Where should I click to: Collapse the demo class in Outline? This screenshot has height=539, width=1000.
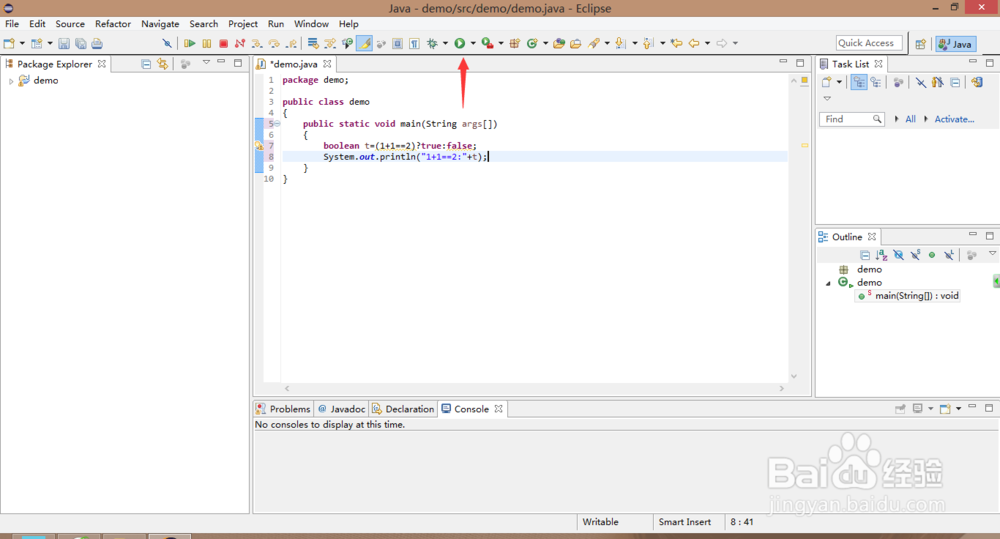click(x=828, y=283)
